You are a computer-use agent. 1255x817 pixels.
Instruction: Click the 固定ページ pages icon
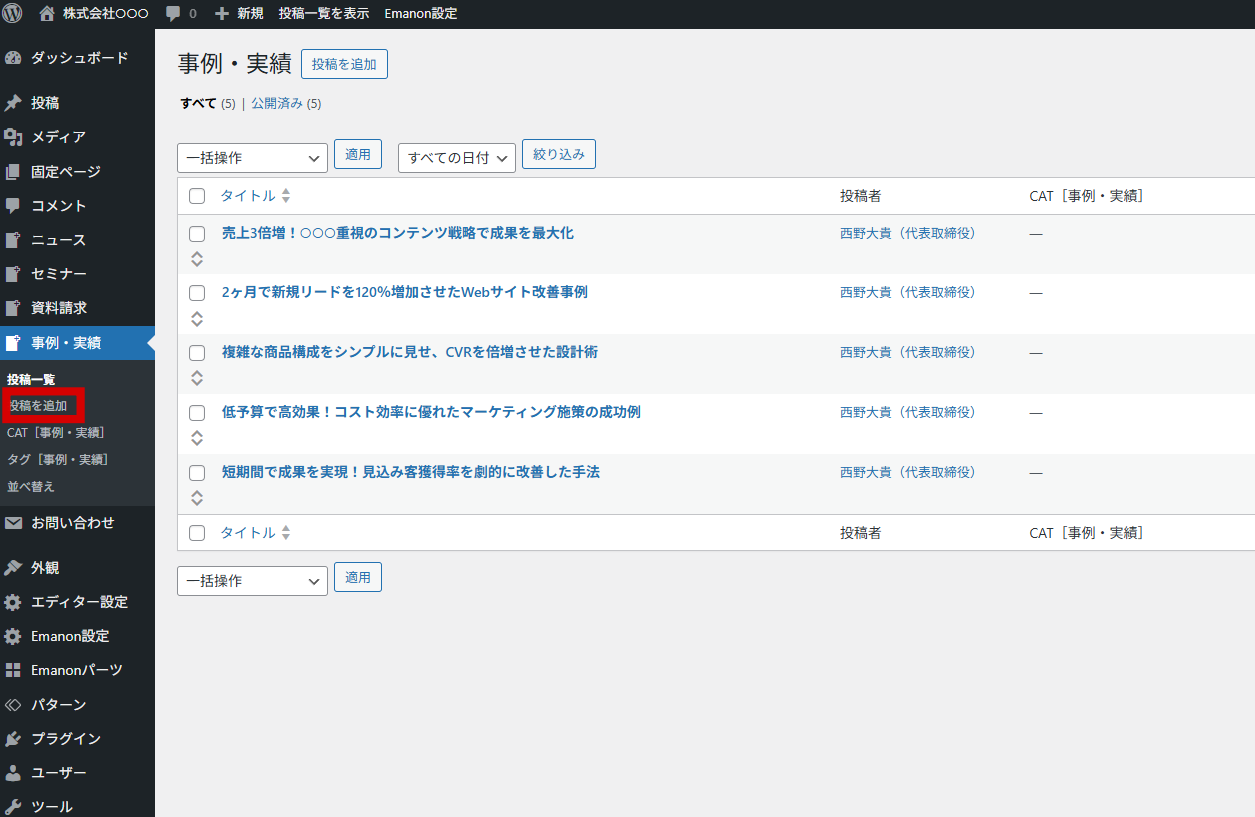coord(13,172)
